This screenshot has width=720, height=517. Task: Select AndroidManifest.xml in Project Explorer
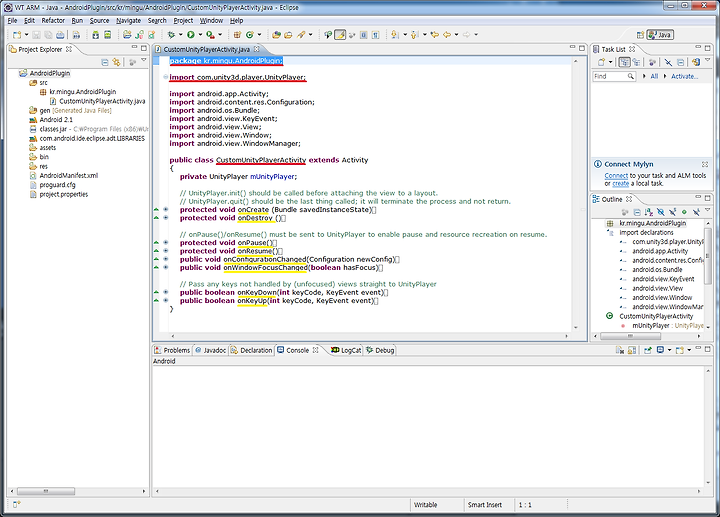[x=69, y=175]
